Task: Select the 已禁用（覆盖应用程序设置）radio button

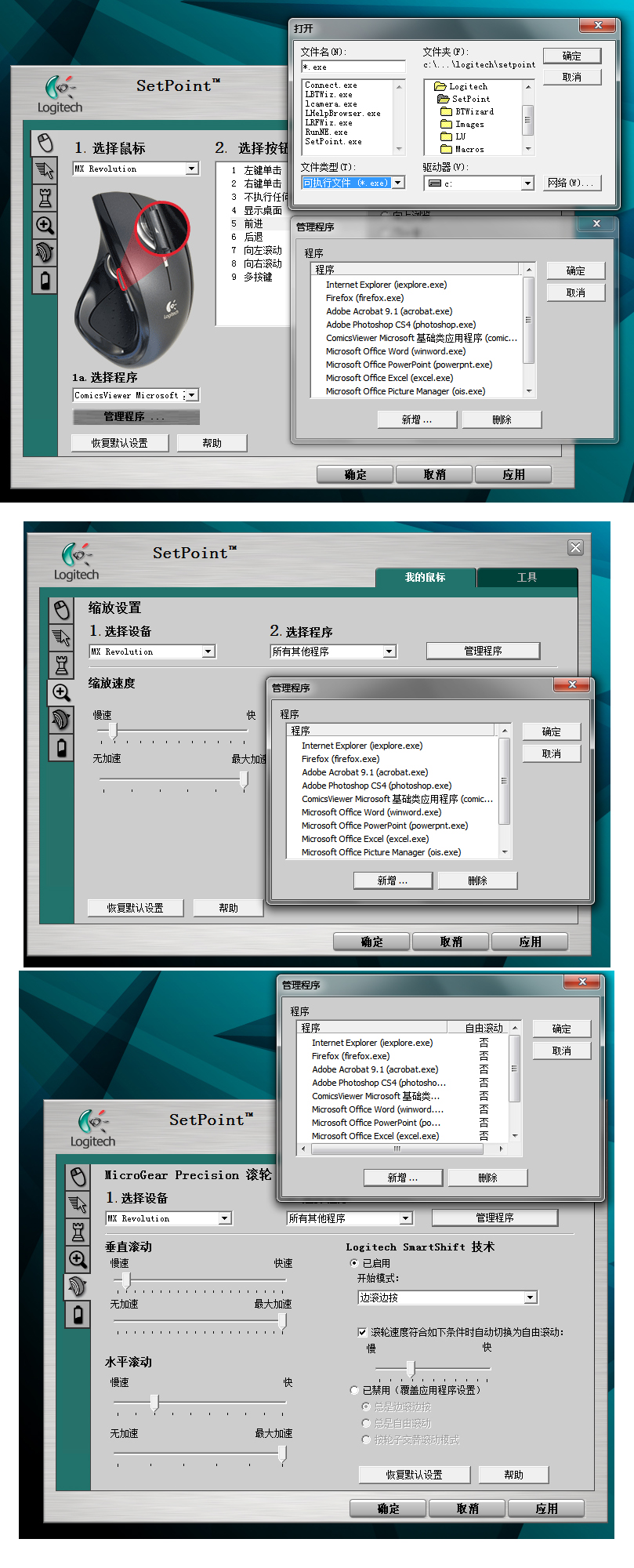Action: point(354,1390)
